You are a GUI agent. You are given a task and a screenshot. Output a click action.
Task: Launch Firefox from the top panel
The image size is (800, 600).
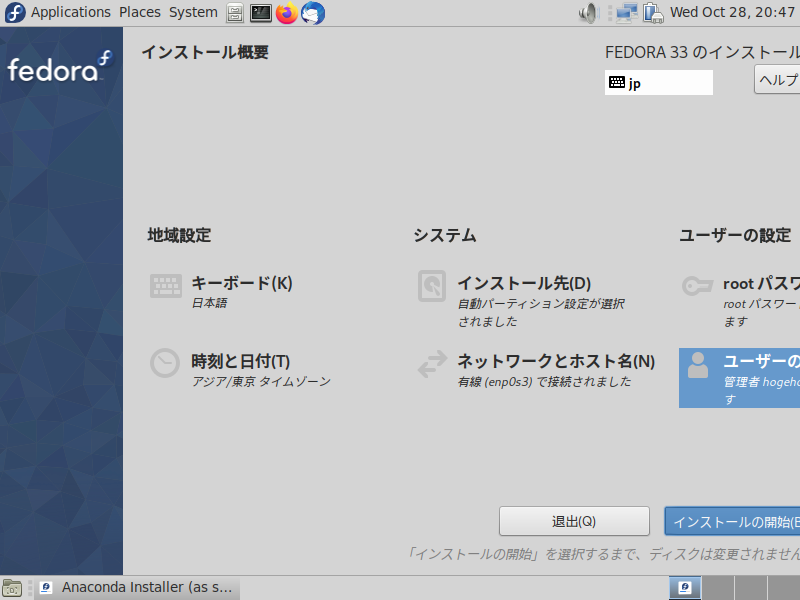287,13
